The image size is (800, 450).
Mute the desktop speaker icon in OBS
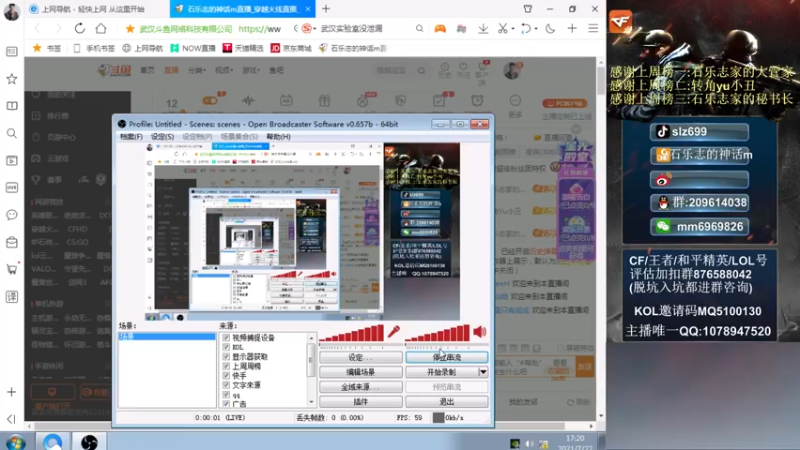tap(480, 332)
